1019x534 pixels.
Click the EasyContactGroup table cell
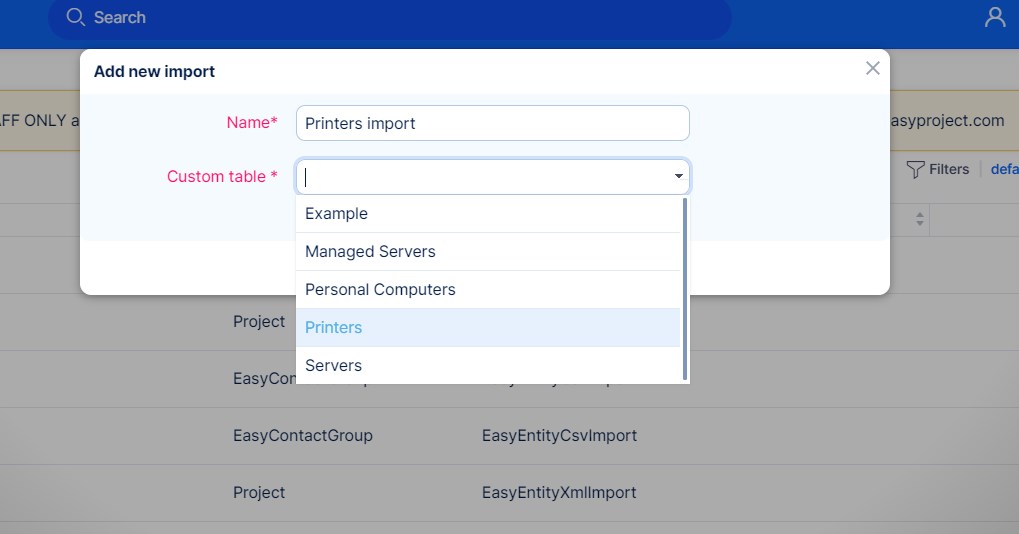(x=302, y=436)
